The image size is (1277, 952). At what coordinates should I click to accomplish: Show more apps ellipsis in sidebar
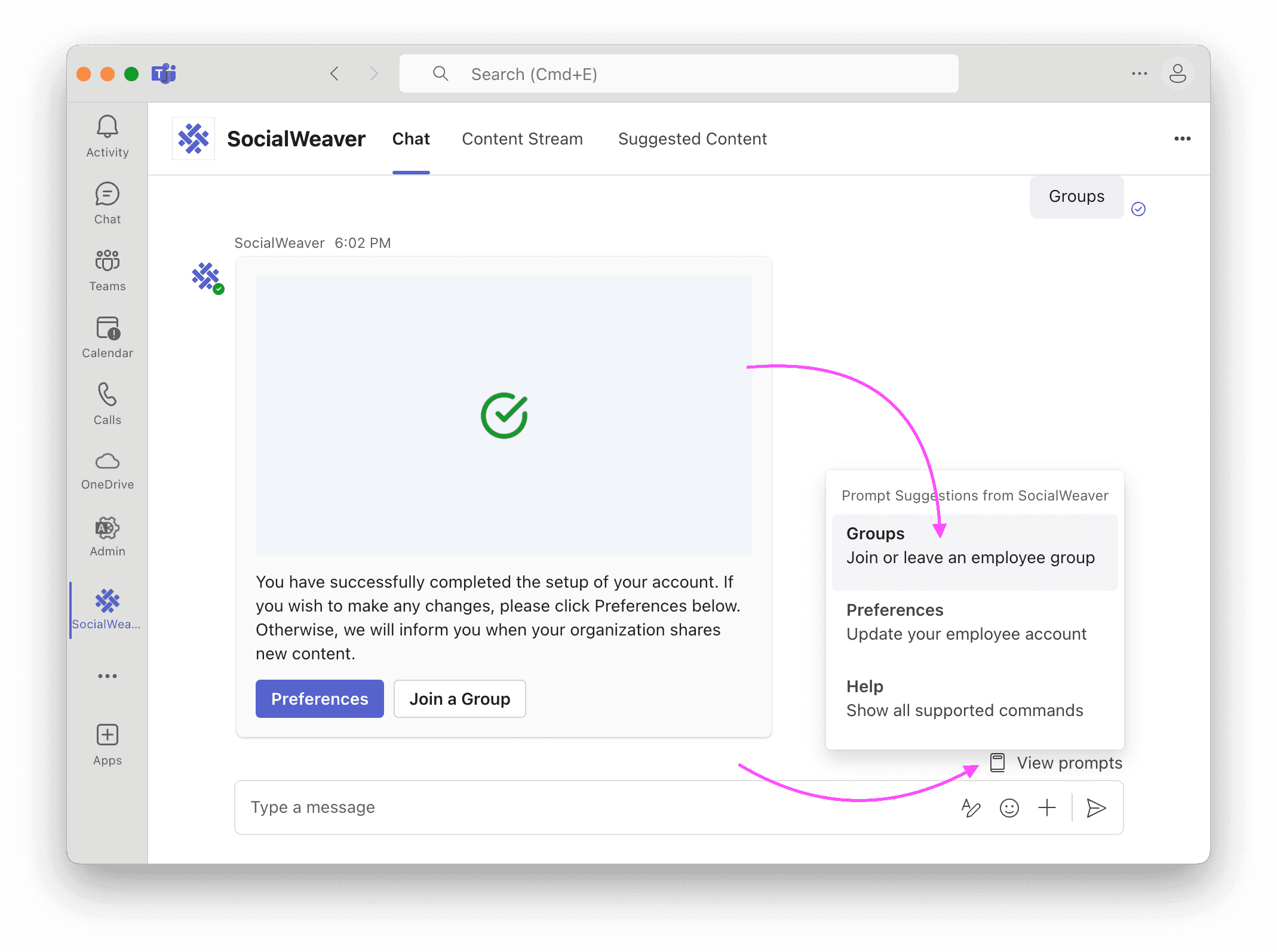tap(108, 676)
